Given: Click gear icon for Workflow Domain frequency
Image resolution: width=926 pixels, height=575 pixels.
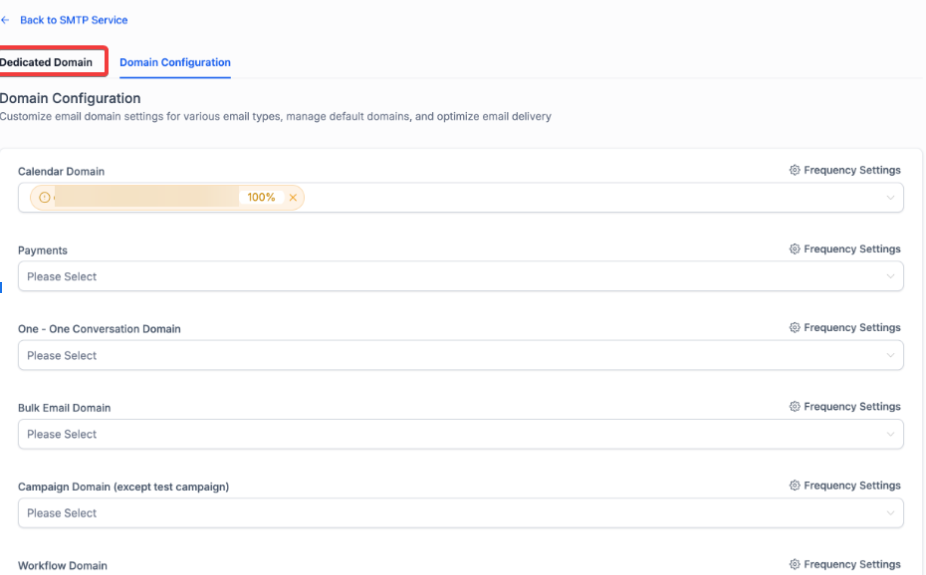Looking at the screenshot, I should tap(794, 565).
